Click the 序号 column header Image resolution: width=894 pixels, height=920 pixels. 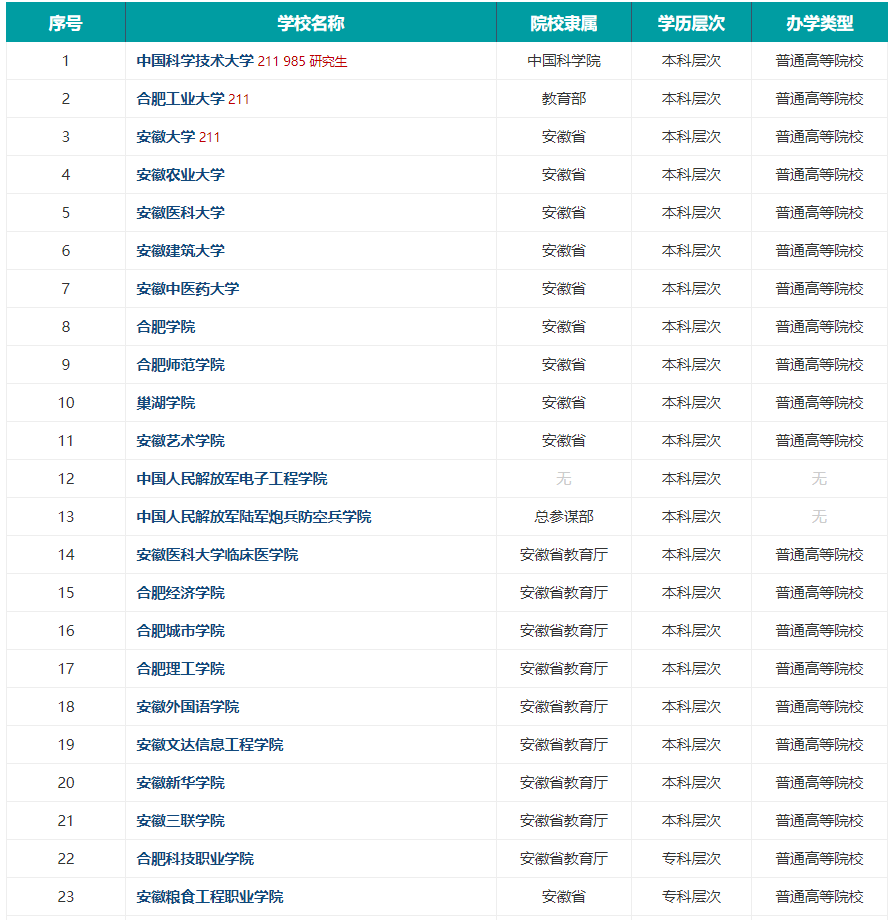(66, 23)
